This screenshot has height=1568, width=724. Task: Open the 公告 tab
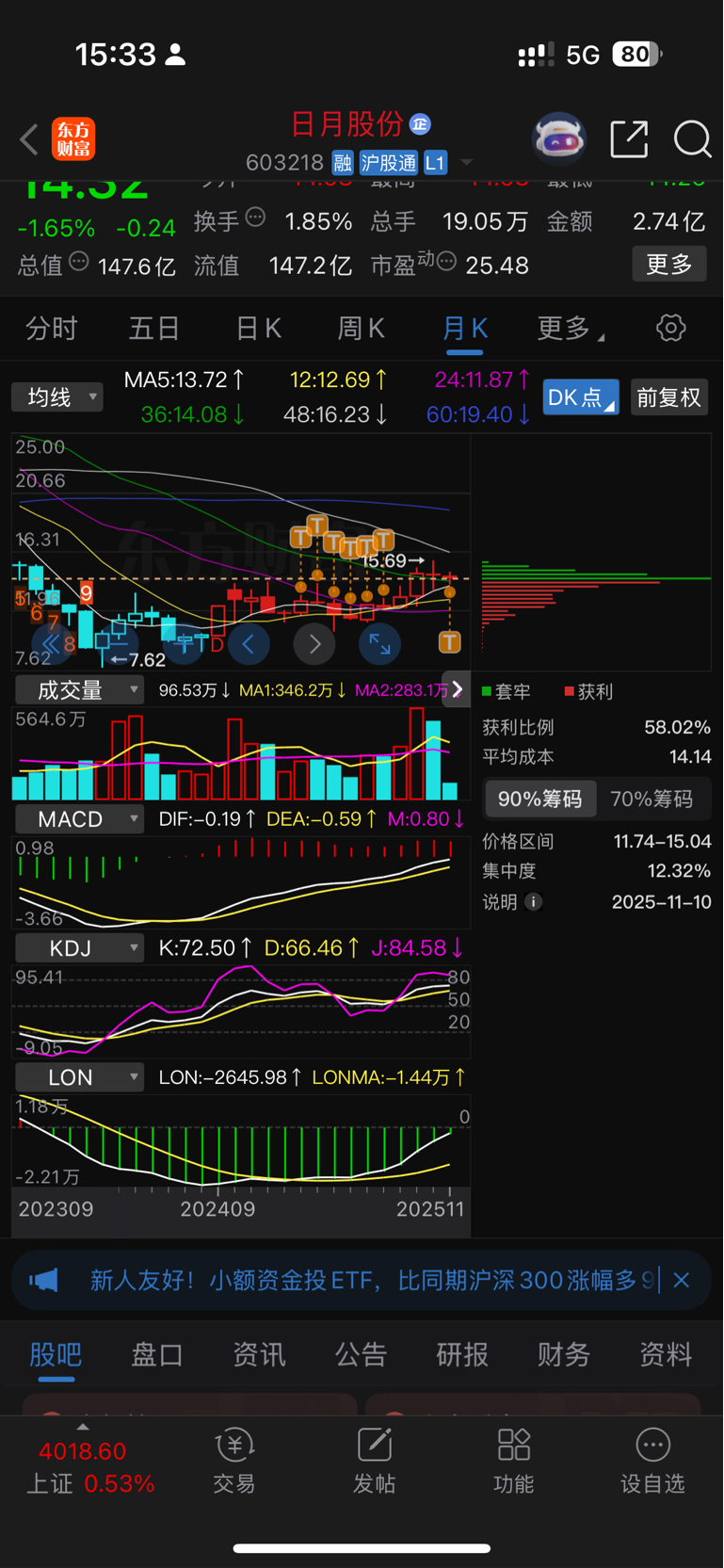361,1354
